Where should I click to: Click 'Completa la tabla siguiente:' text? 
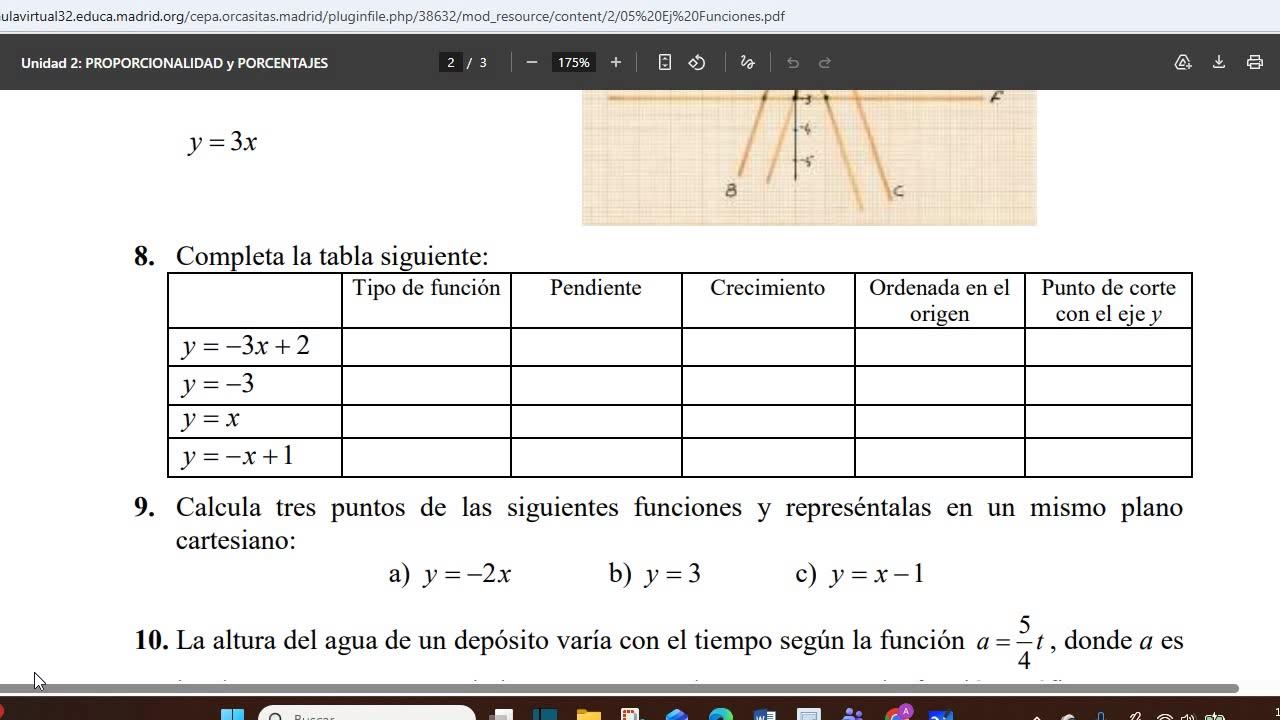pos(332,256)
